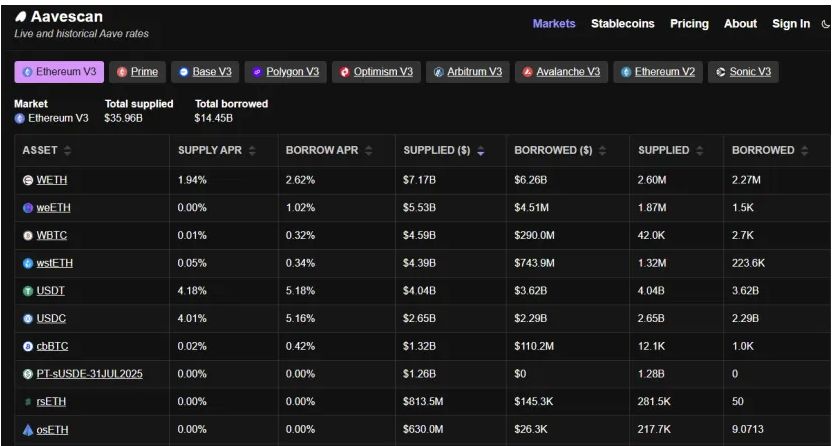Open the Stablecoins nav menu item

click(624, 24)
